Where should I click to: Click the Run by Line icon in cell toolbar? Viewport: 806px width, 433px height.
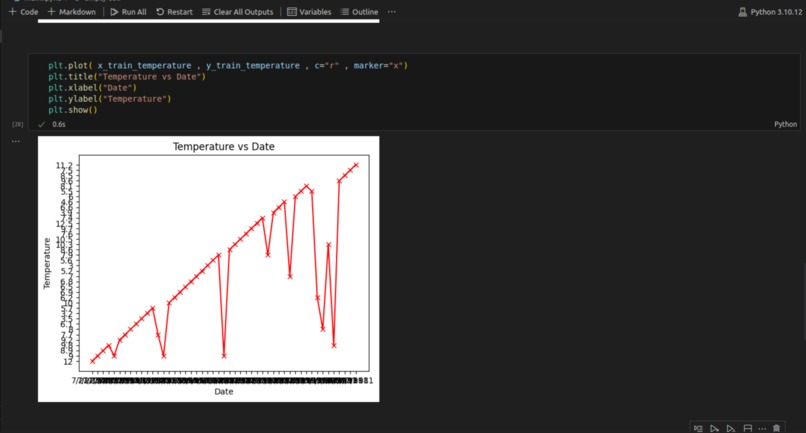tap(698, 428)
